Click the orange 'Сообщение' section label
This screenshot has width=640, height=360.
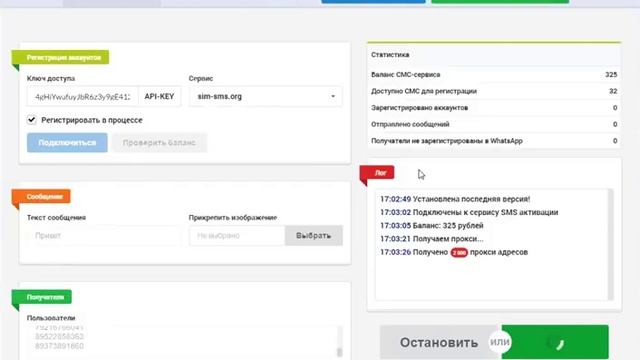(41, 196)
